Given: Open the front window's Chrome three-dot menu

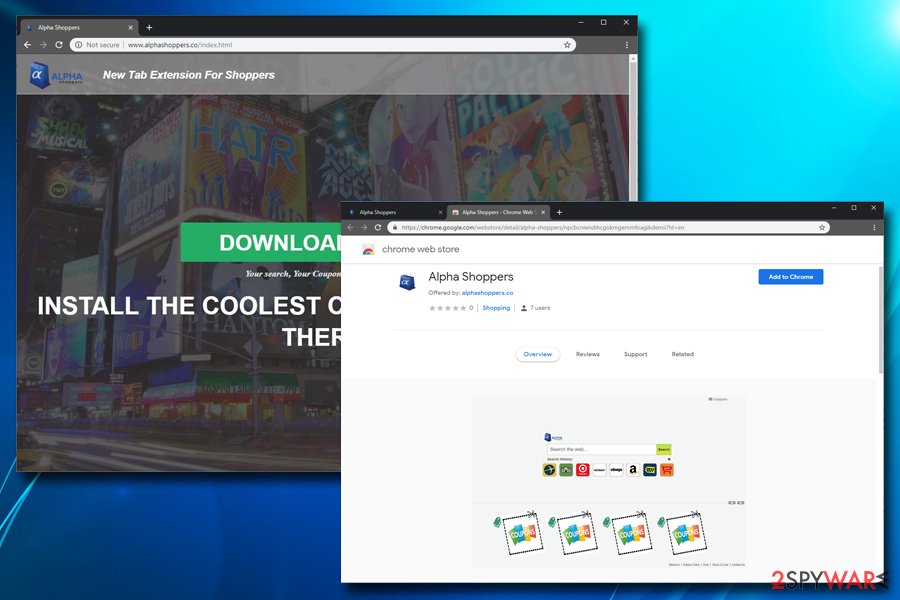Looking at the screenshot, I should tap(874, 227).
